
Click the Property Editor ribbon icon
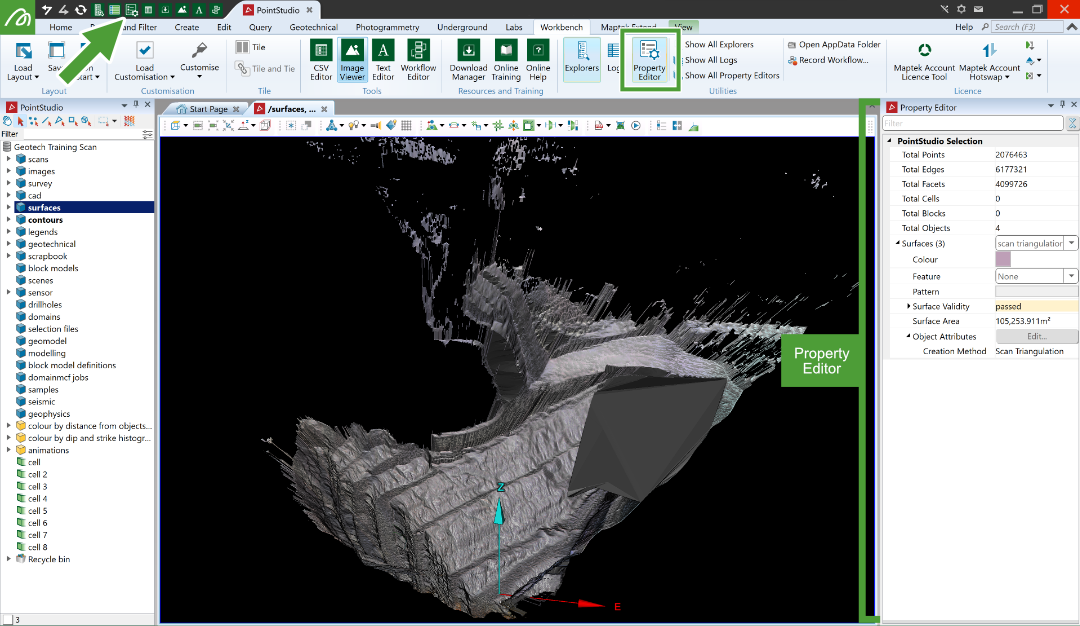649,60
